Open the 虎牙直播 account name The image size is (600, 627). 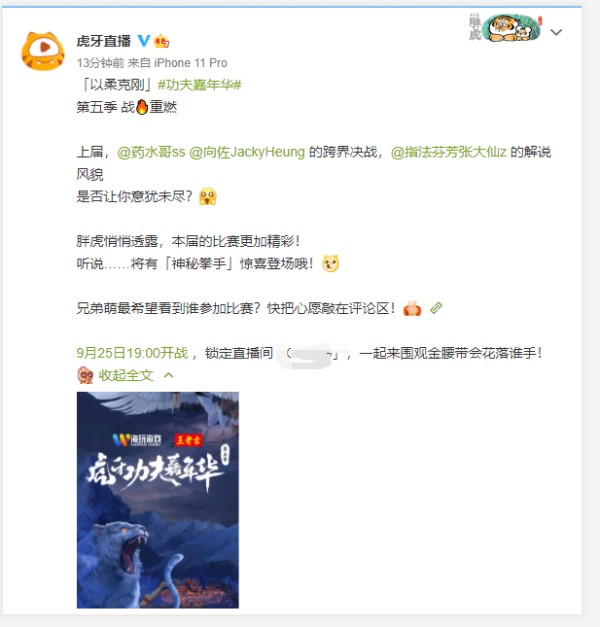[x=104, y=41]
